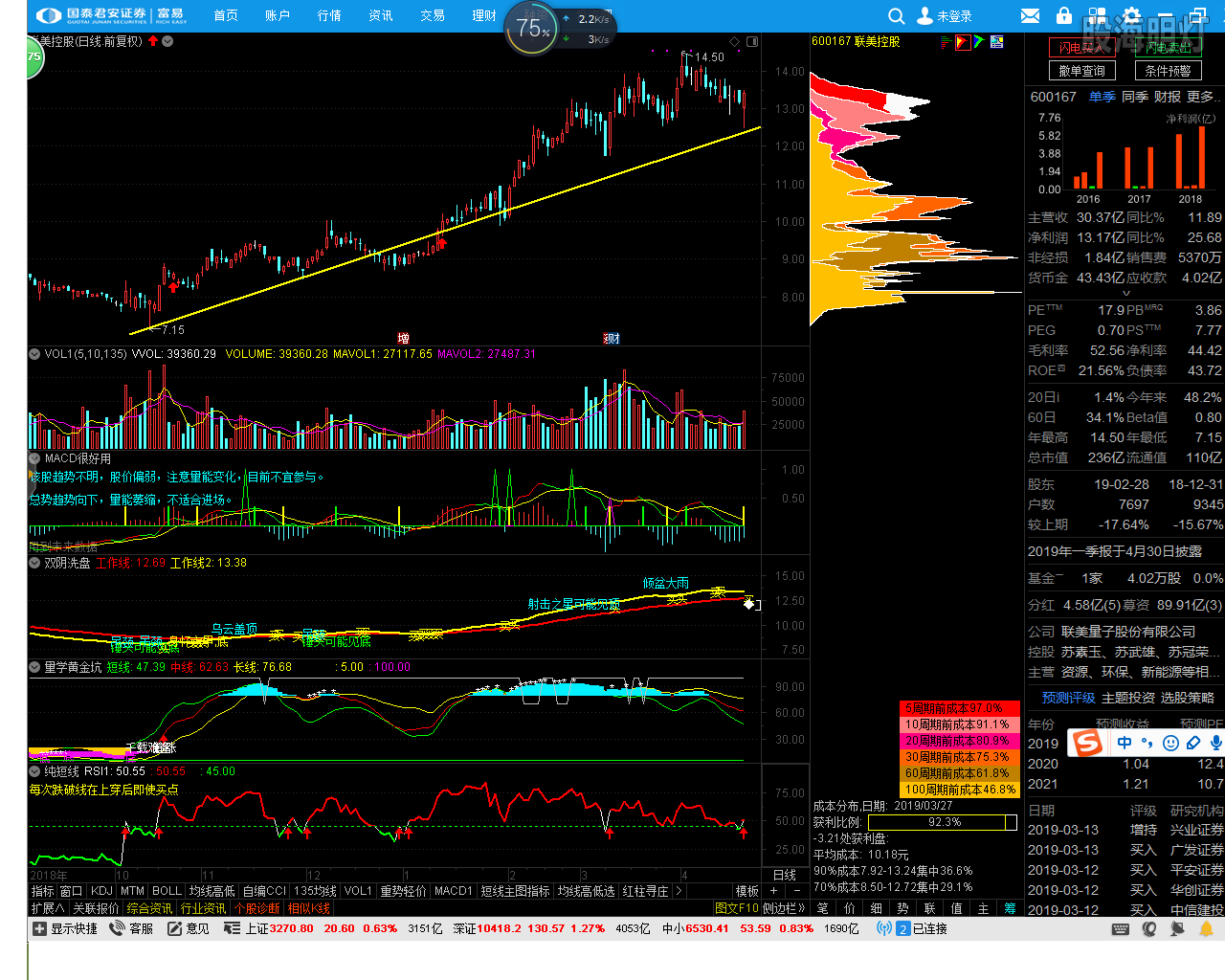The height and width of the screenshot is (980, 1225).
Task: Open the keyboard icon in status bar
Action: pyautogui.click(x=1122, y=928)
